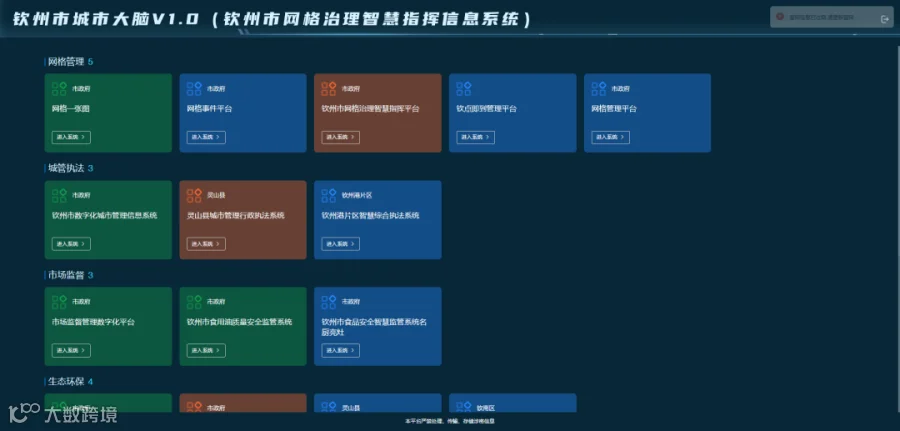
Task: Click the green grid icon on 网格一张图 card
Action: pos(59,88)
